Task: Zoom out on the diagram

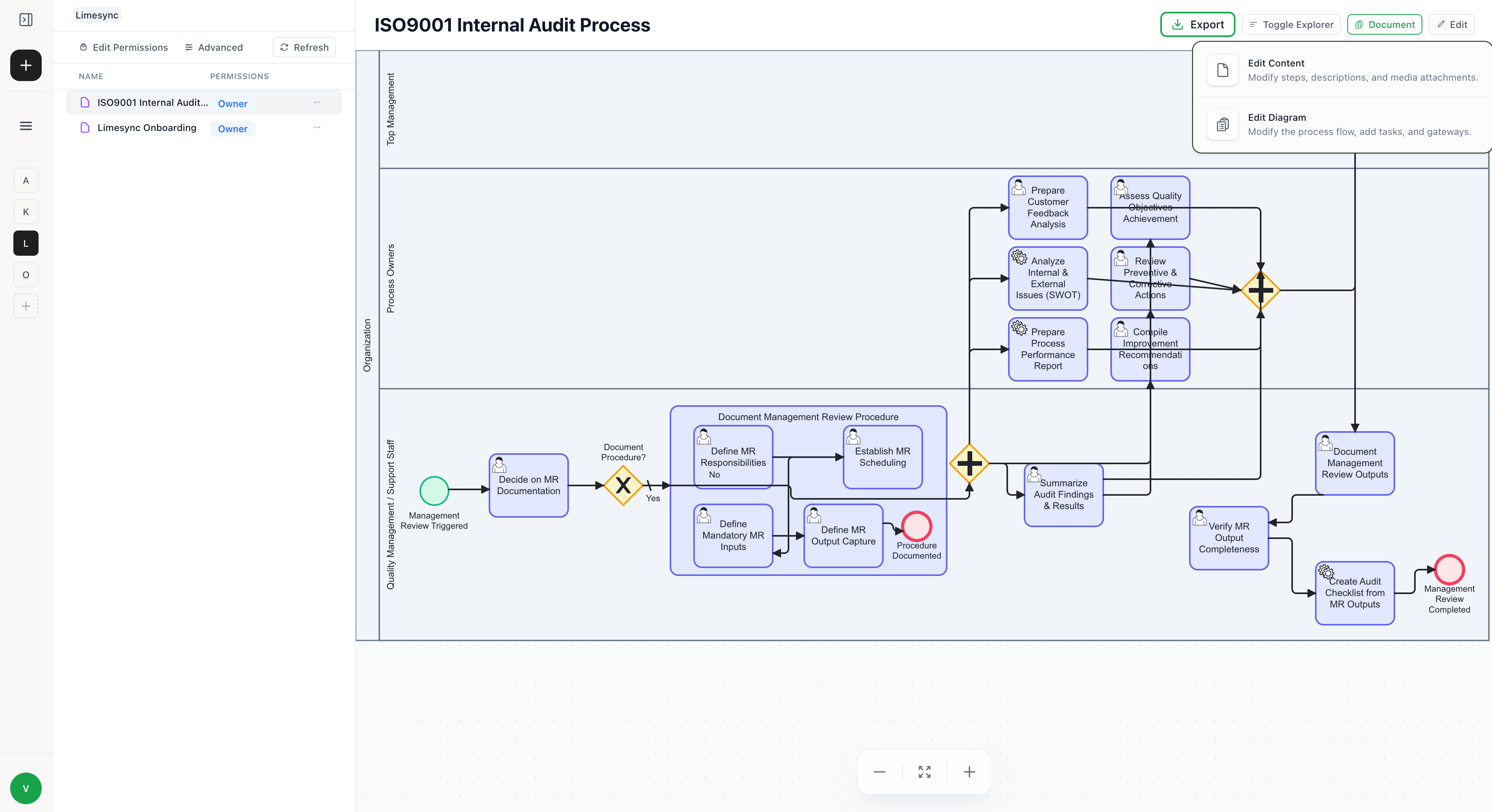Action: click(x=879, y=771)
